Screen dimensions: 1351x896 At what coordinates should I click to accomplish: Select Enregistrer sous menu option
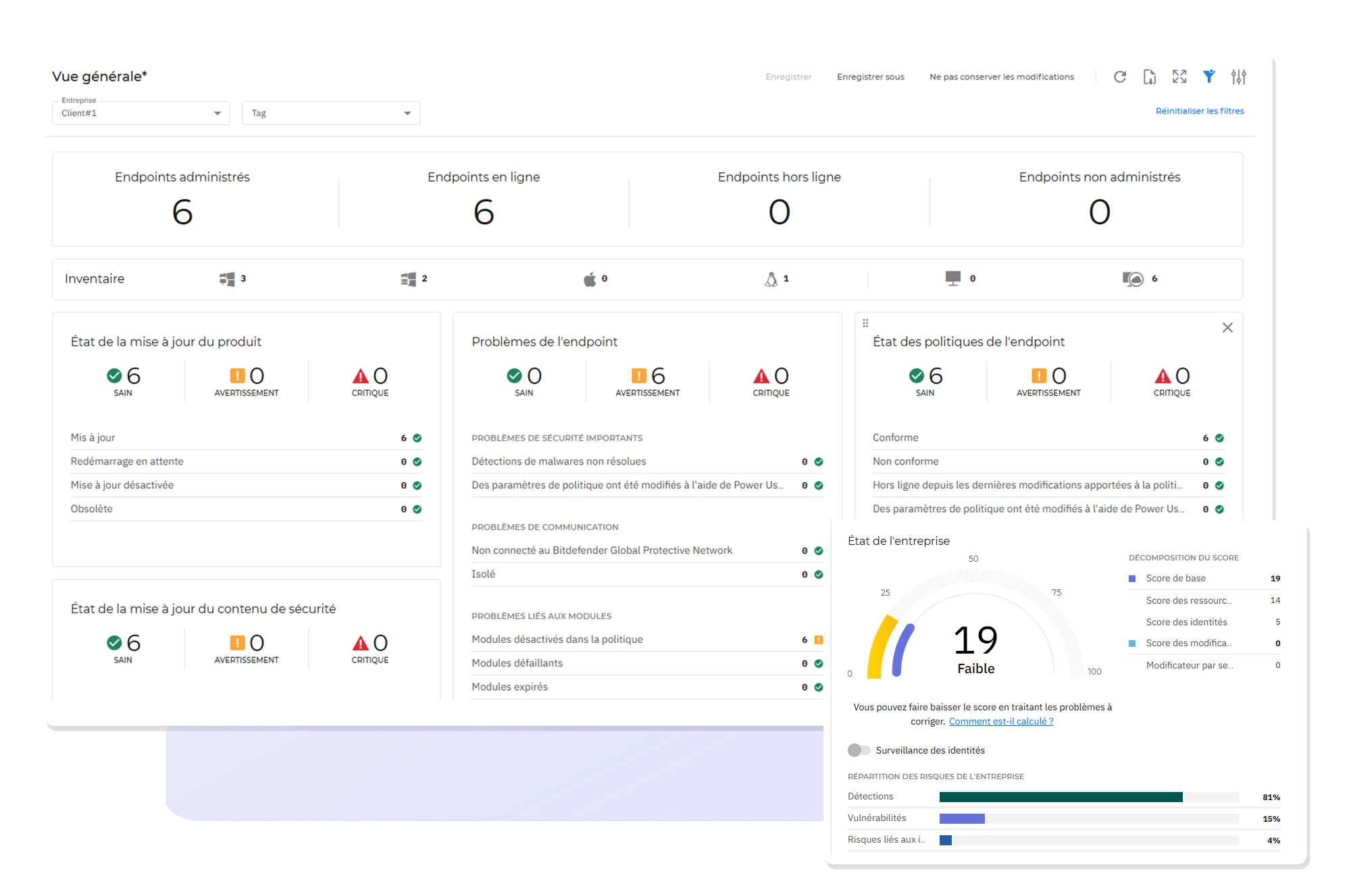[x=871, y=76]
